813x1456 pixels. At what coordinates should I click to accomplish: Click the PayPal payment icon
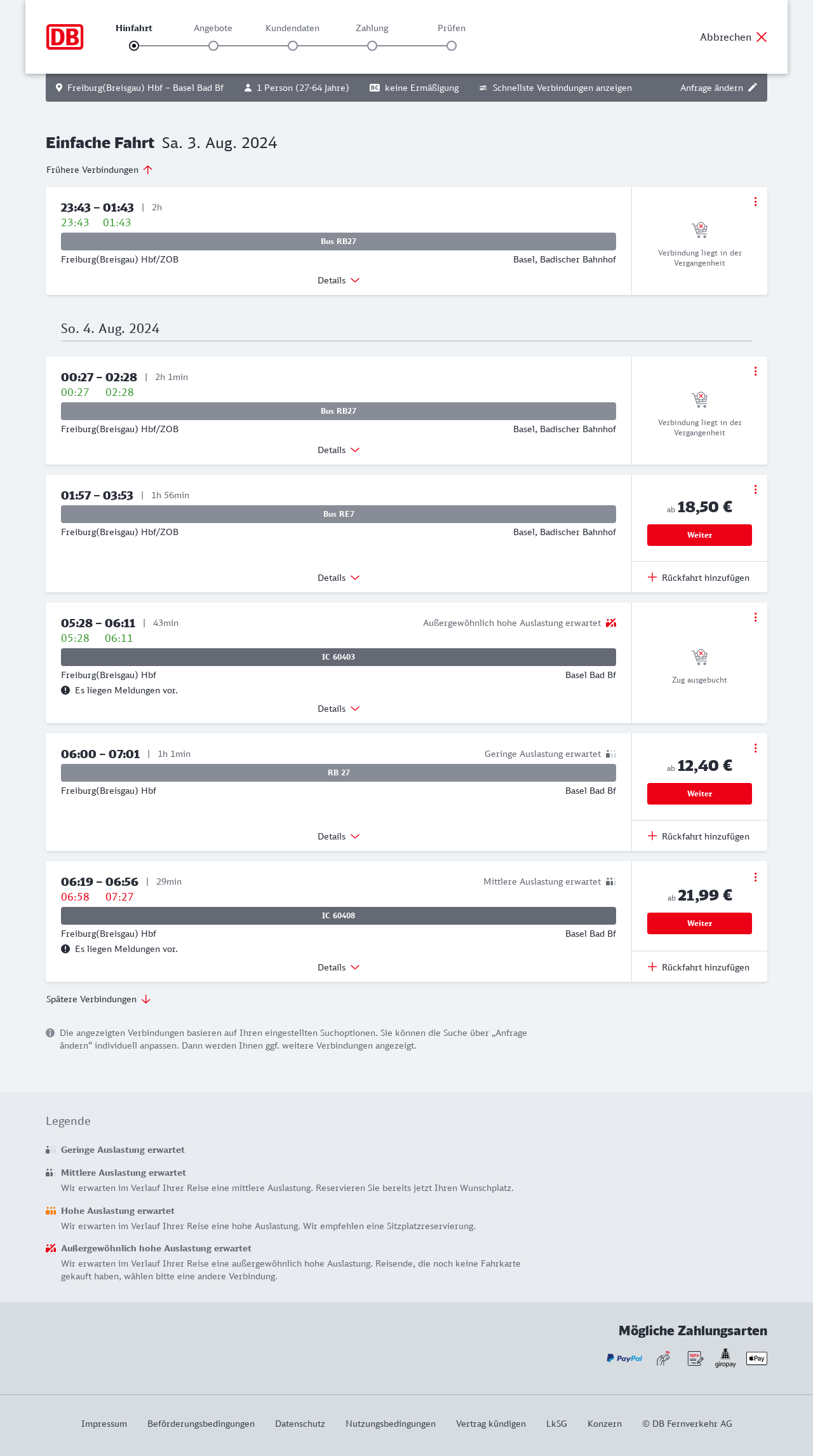[624, 1358]
